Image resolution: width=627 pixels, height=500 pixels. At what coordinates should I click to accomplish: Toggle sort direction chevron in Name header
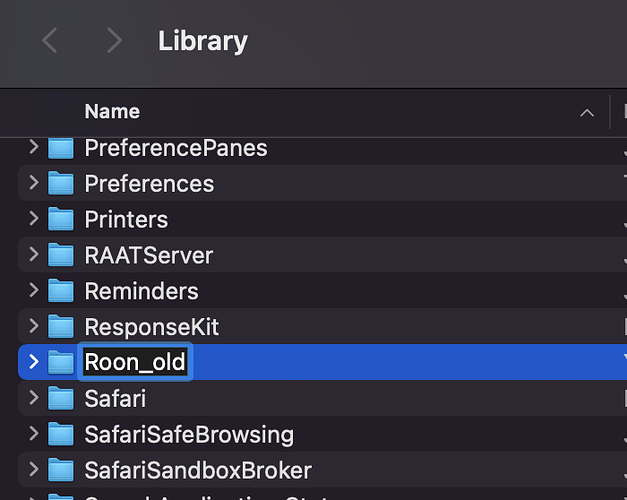click(x=587, y=113)
